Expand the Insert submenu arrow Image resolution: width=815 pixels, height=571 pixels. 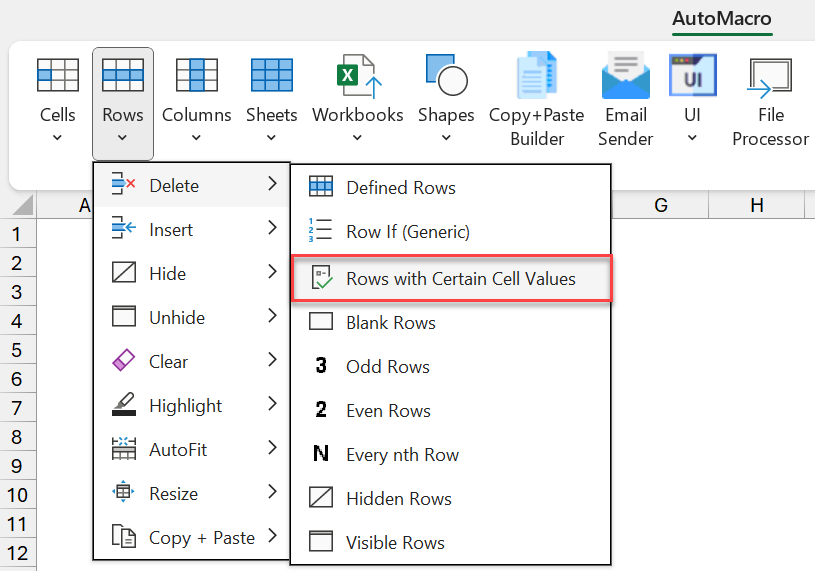(272, 229)
